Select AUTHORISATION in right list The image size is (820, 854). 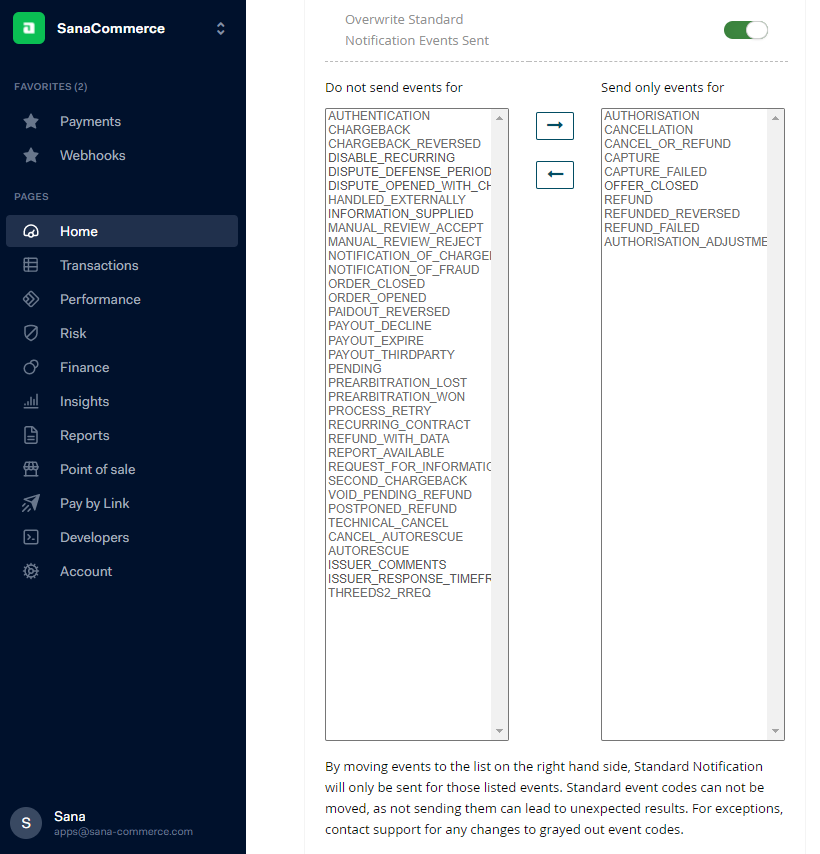click(x=651, y=115)
